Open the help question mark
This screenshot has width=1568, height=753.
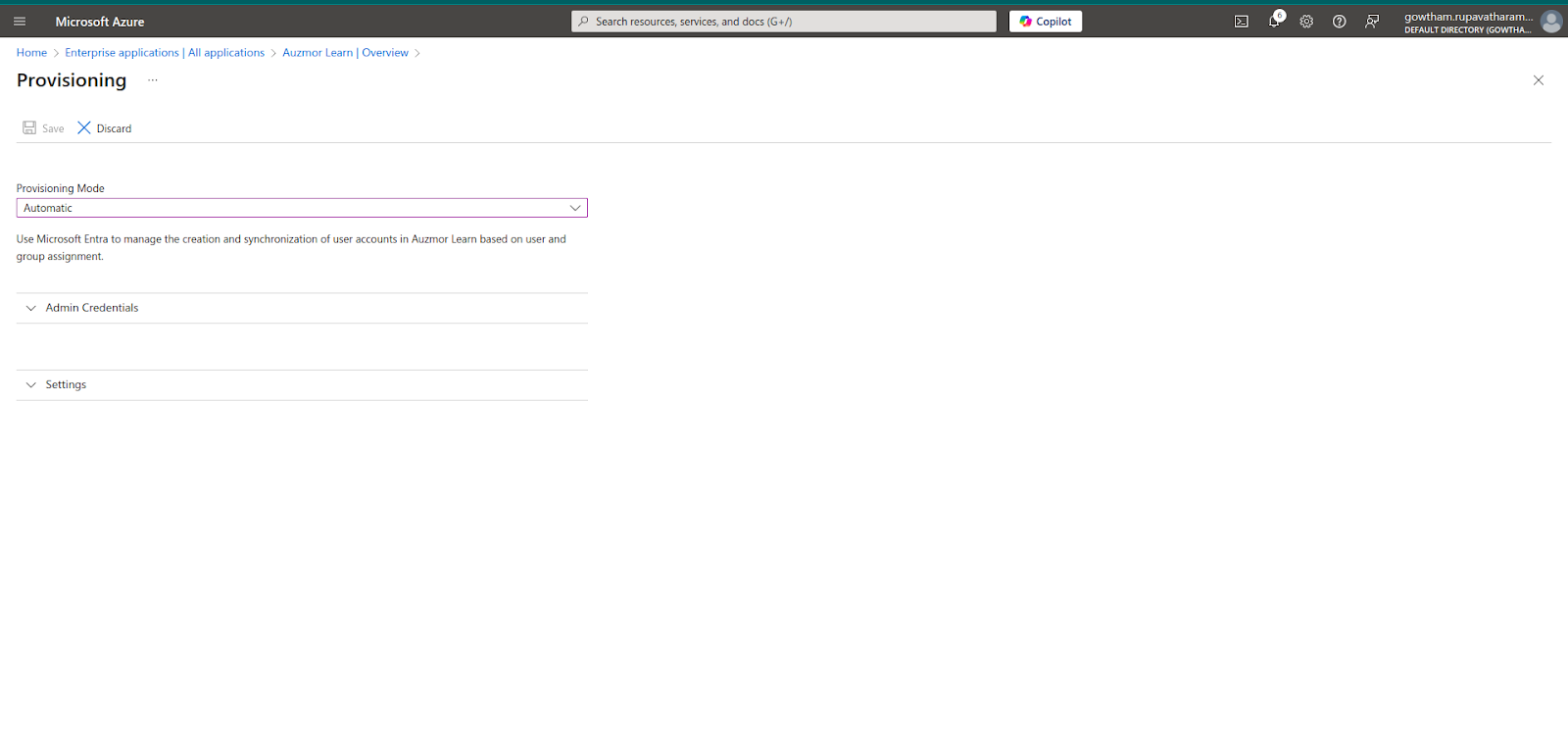pyautogui.click(x=1339, y=22)
